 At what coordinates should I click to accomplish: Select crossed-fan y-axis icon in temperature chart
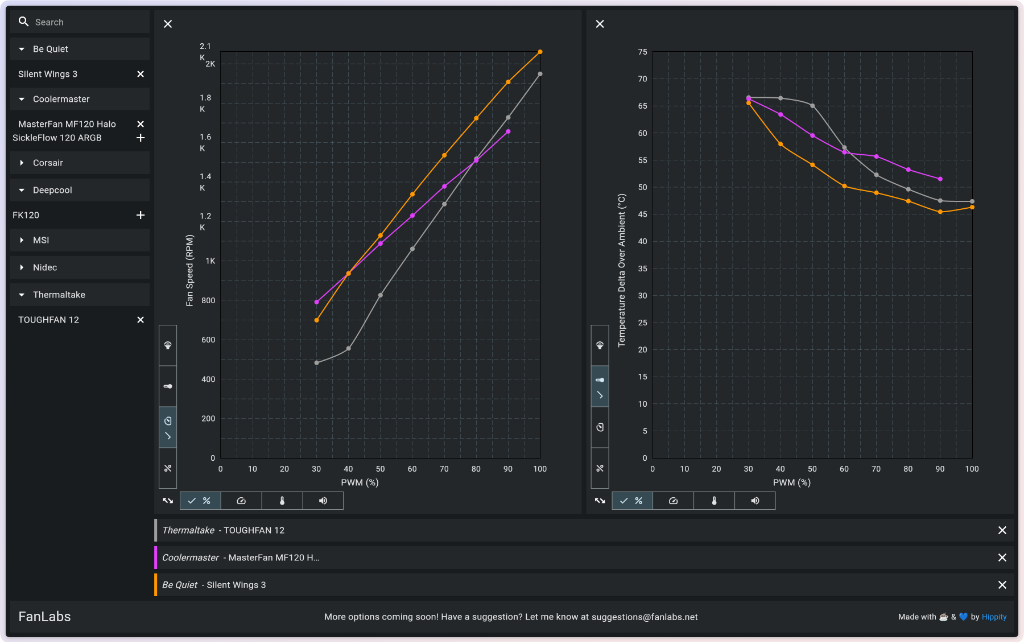click(600, 468)
